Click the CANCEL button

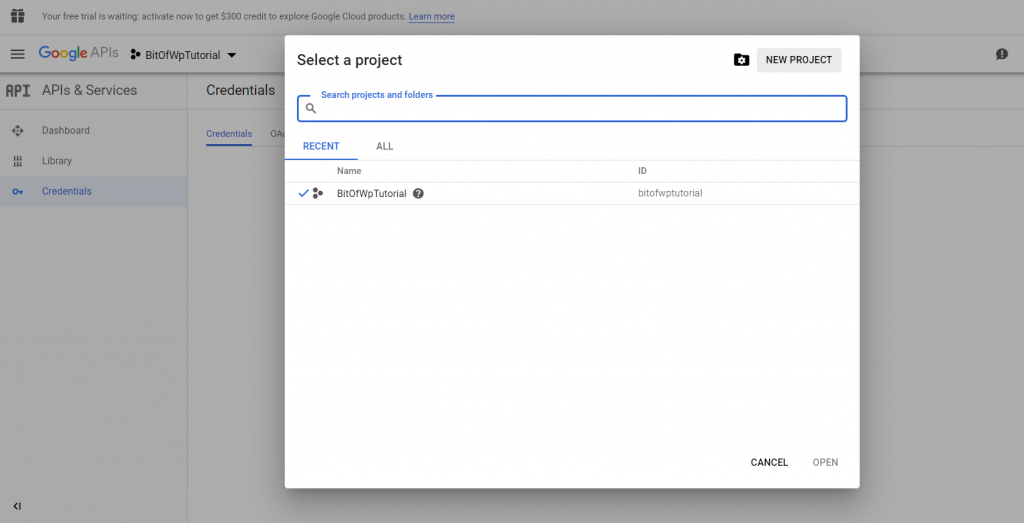point(769,462)
